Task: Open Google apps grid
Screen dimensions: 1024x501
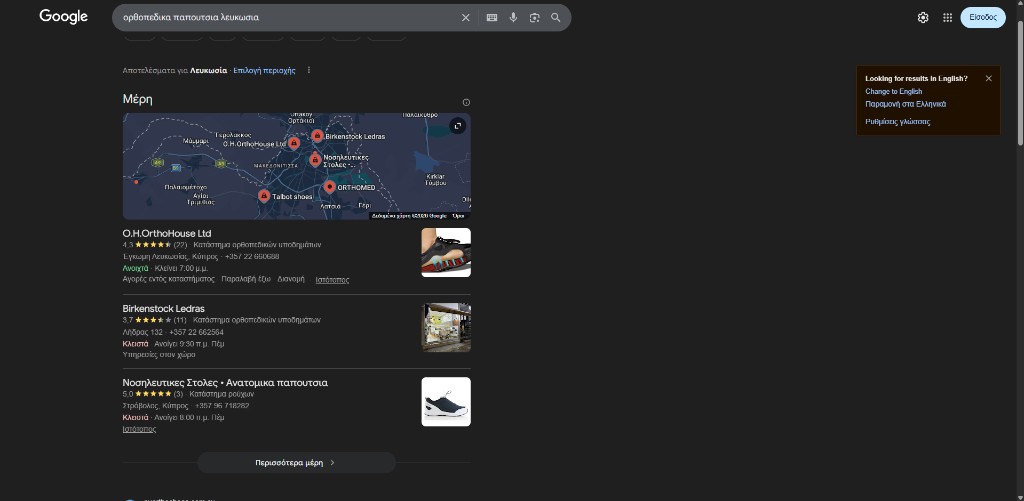Action: click(948, 18)
